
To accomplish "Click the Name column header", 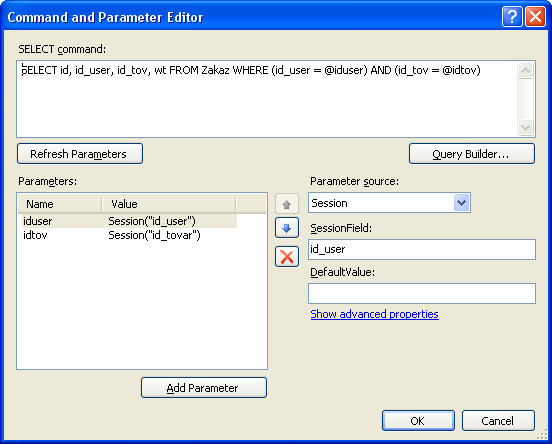I will [x=60, y=204].
